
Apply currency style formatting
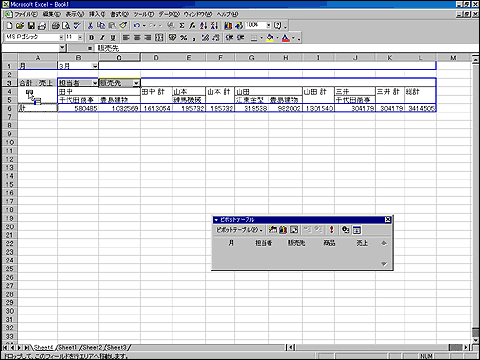172,38
